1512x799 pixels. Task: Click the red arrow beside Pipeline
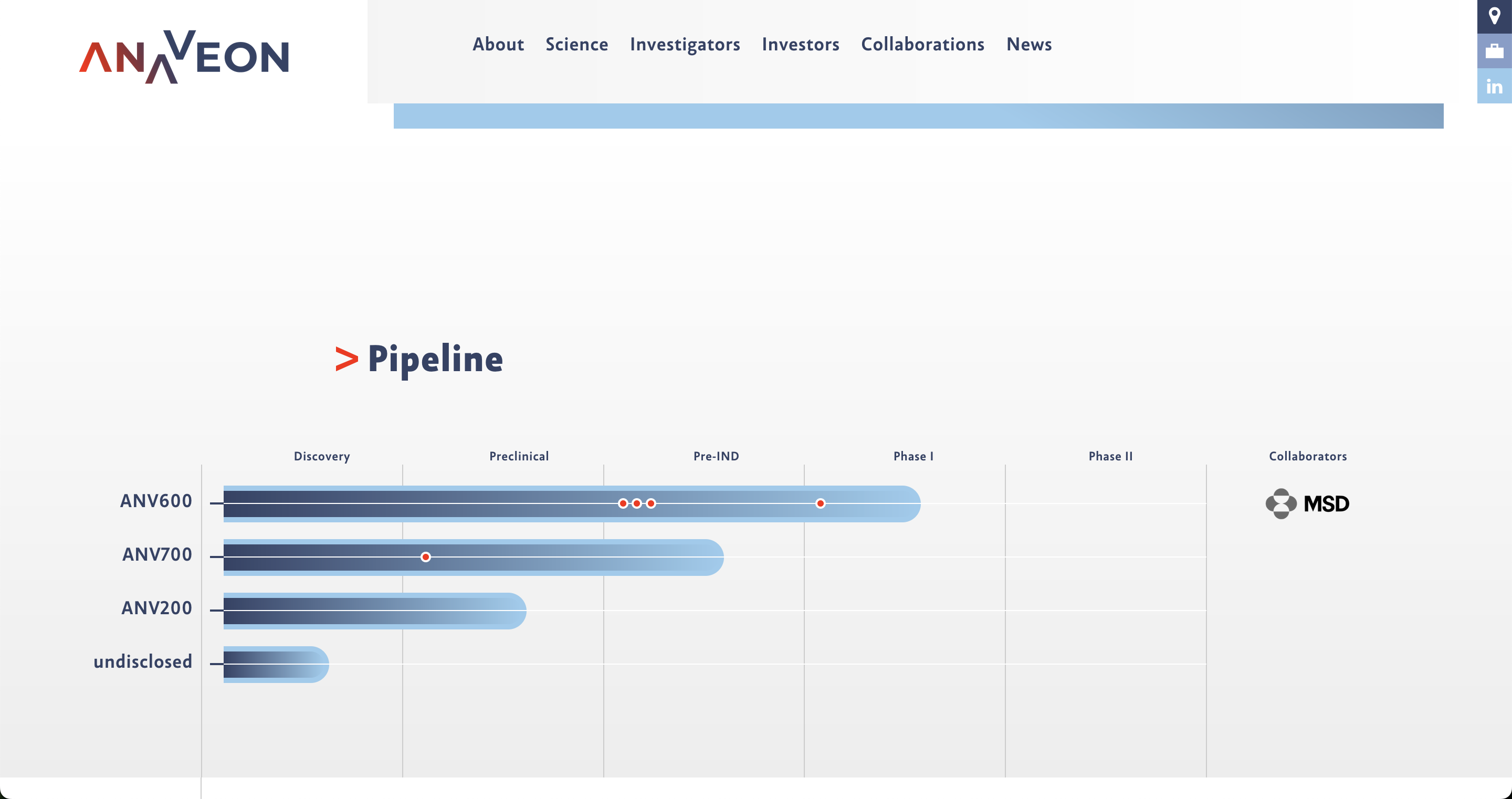pyautogui.click(x=346, y=359)
